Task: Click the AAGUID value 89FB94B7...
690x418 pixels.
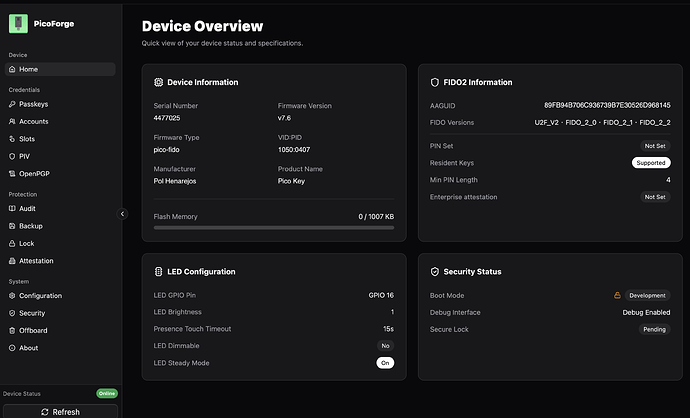Action: click(607, 105)
